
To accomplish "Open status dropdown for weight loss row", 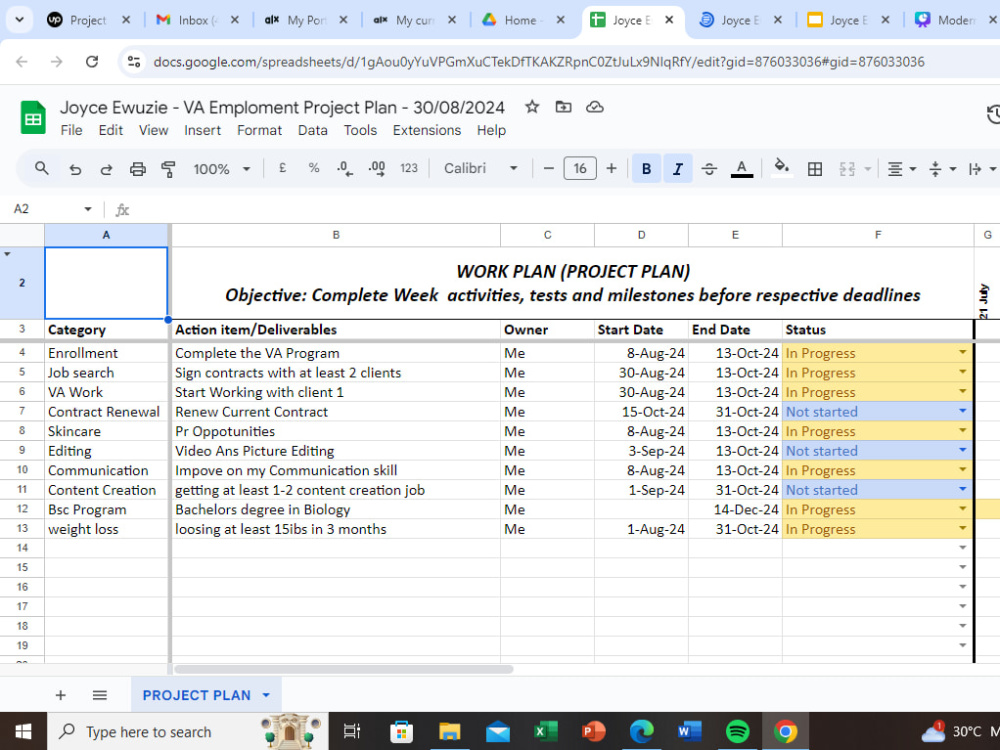I will click(962, 528).
